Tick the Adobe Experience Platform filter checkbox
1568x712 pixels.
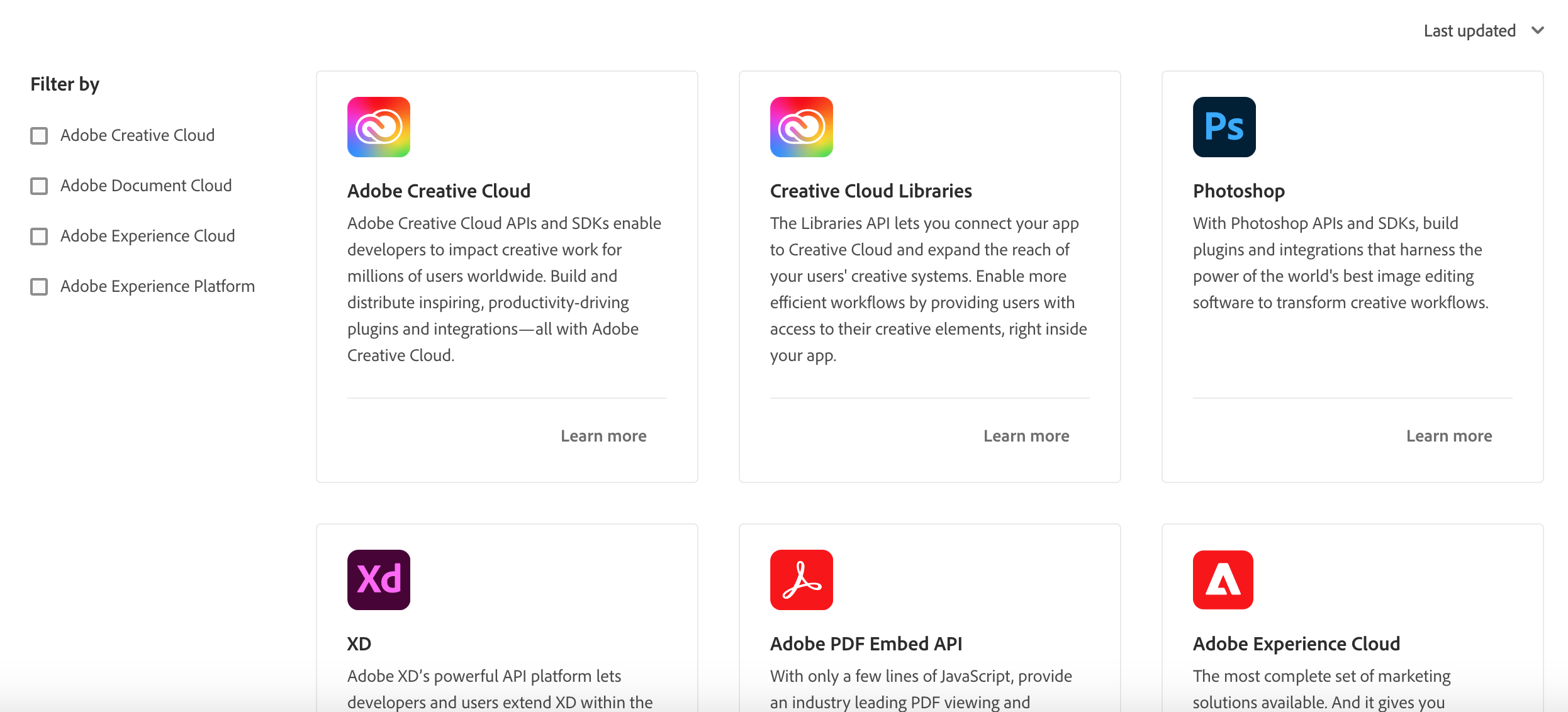tap(39, 287)
